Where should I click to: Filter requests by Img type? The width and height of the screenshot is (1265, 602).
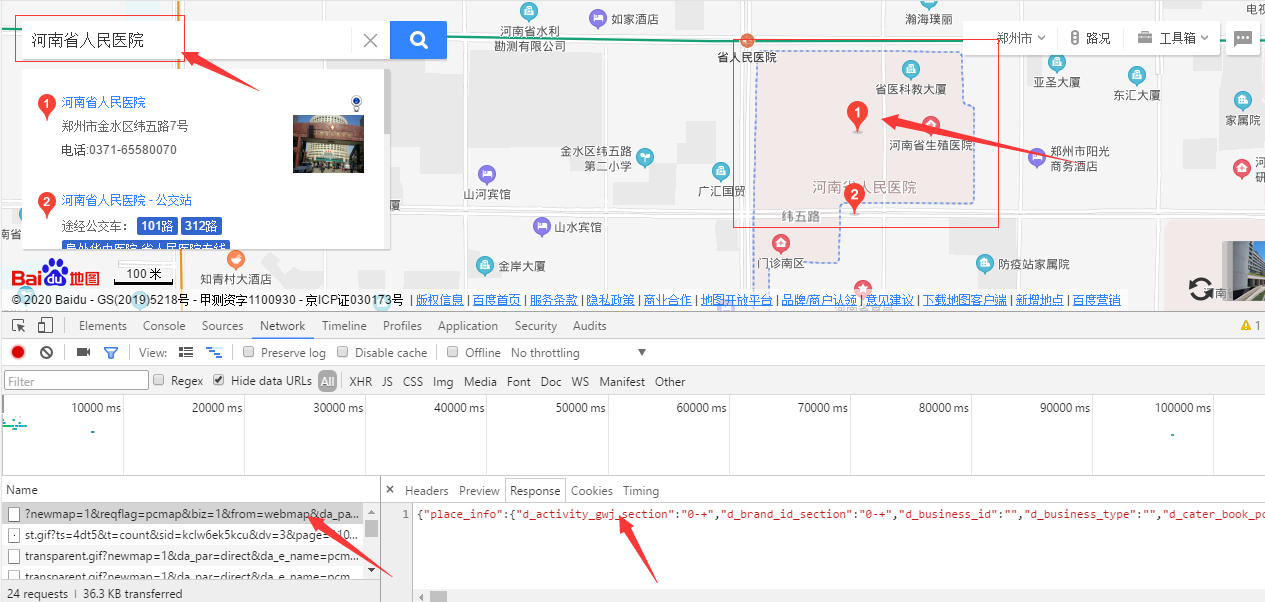442,382
